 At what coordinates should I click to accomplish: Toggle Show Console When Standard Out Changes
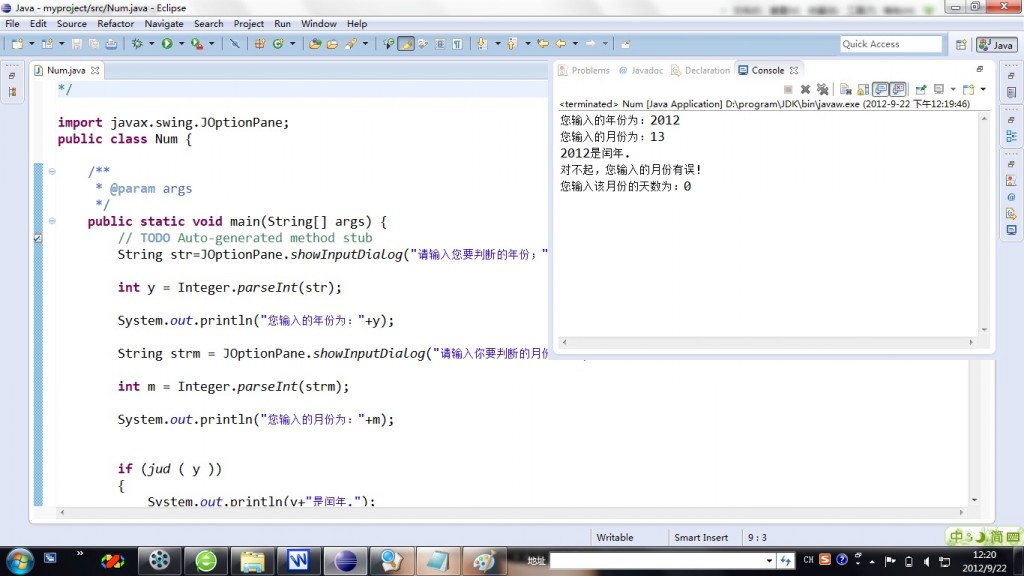[x=880, y=89]
